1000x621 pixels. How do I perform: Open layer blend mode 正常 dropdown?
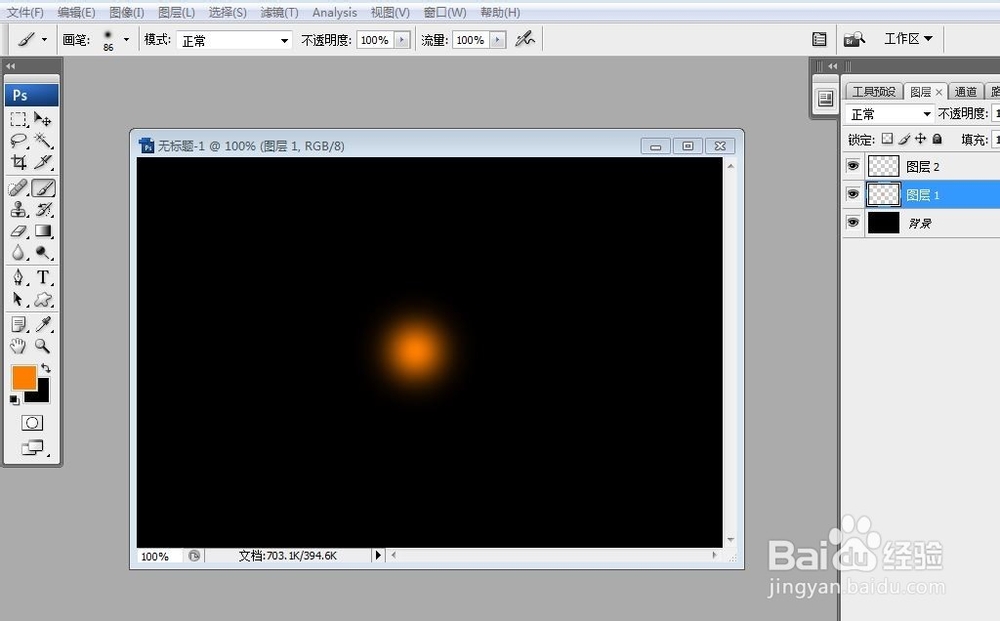point(890,114)
